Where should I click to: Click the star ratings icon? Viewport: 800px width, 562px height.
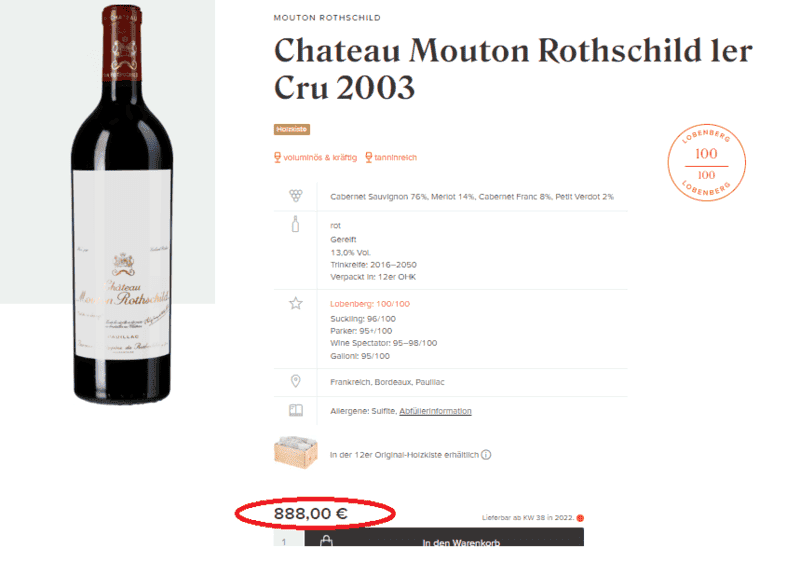296,303
